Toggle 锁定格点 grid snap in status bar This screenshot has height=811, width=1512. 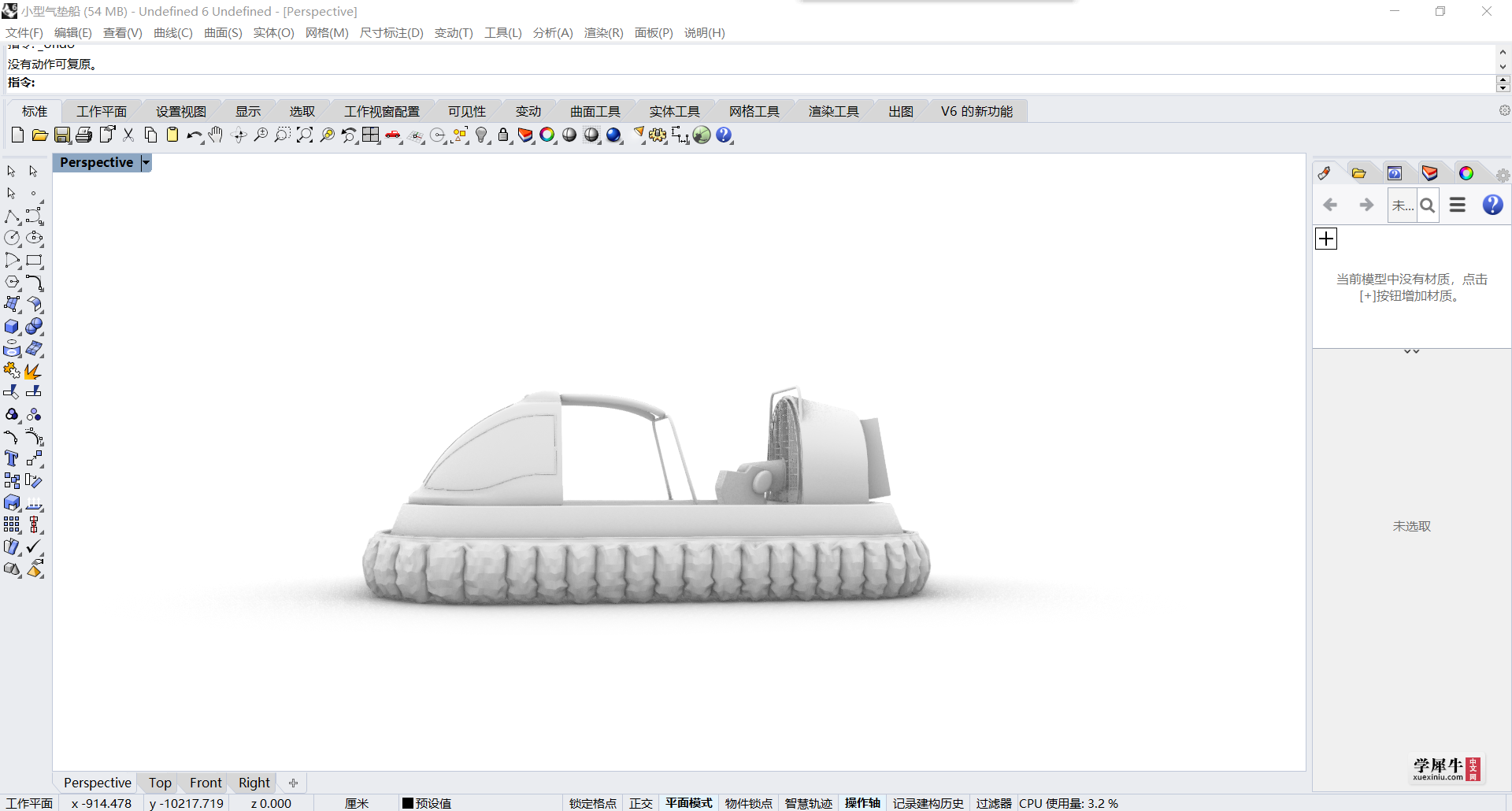[x=593, y=803]
